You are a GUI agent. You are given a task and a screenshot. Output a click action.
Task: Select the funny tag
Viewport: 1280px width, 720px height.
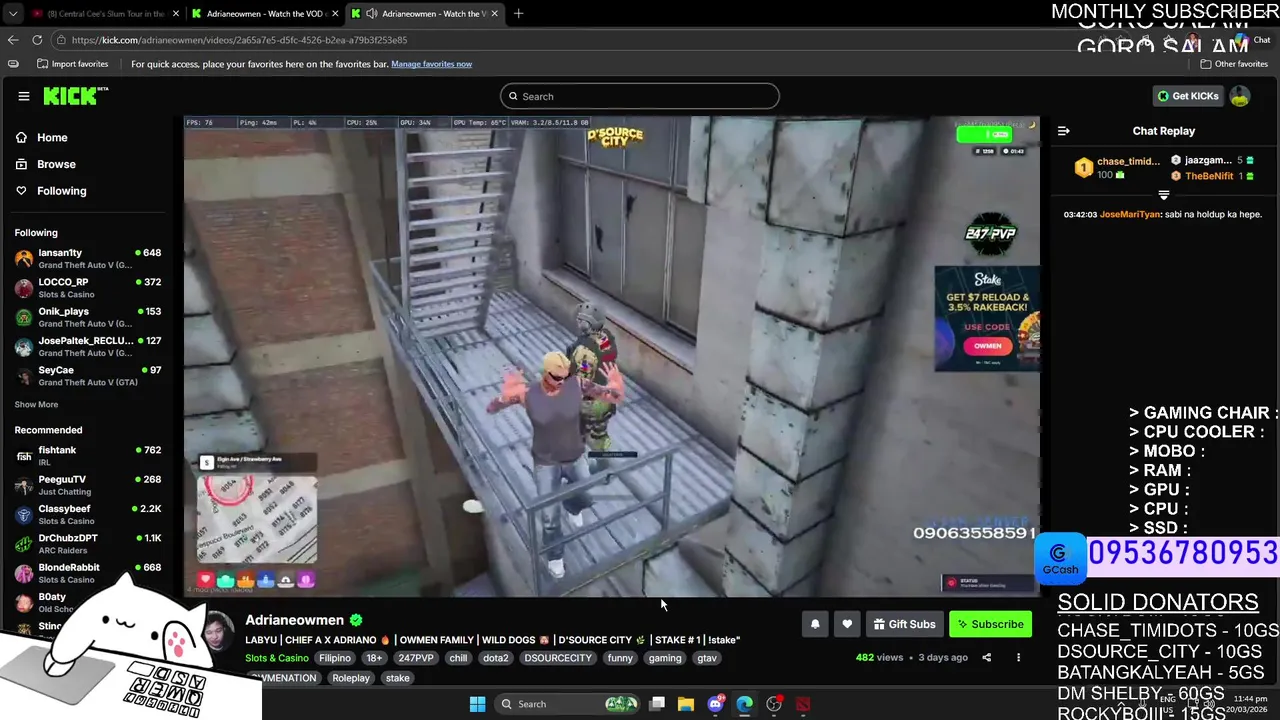coord(620,658)
